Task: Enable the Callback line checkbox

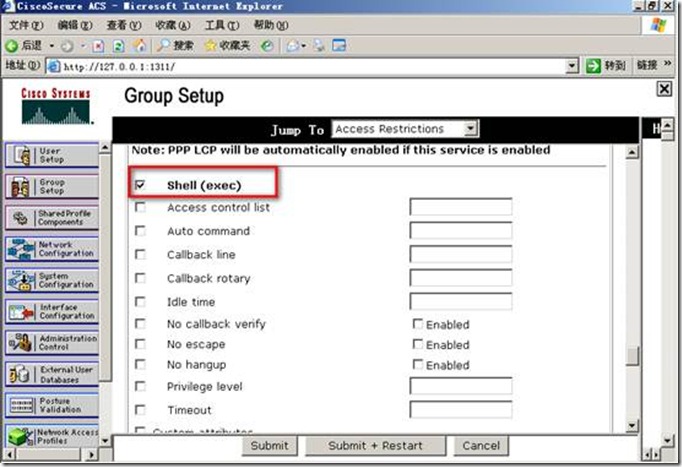Action: click(140, 254)
